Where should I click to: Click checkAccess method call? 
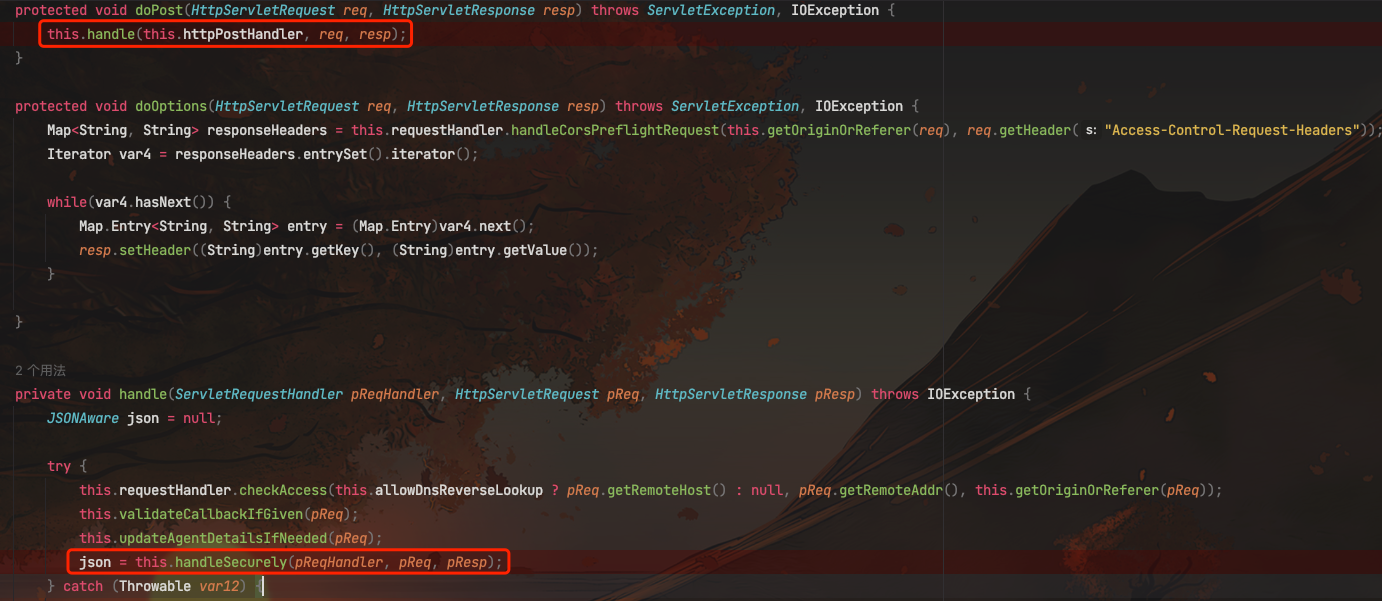click(283, 490)
